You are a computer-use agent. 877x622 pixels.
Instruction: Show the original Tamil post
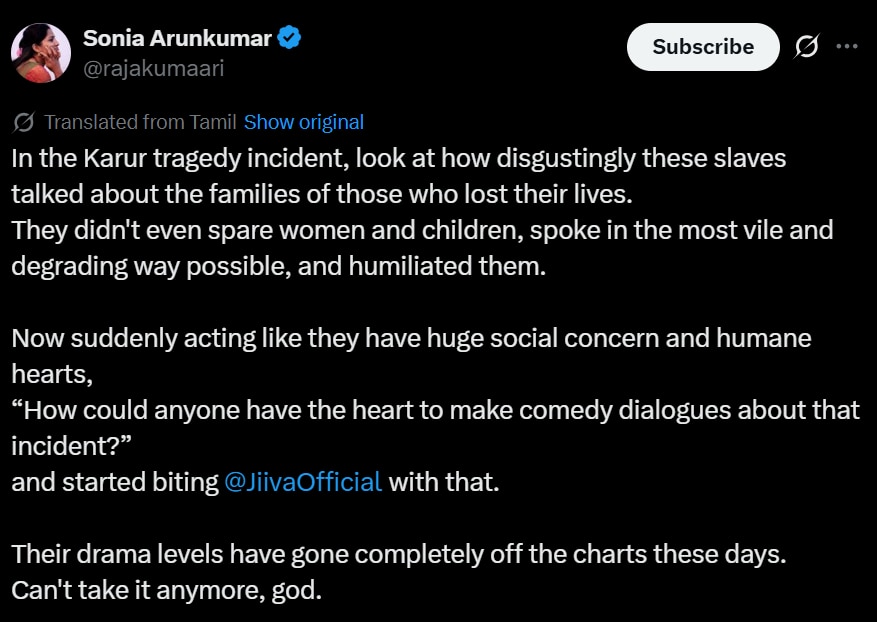(304, 123)
